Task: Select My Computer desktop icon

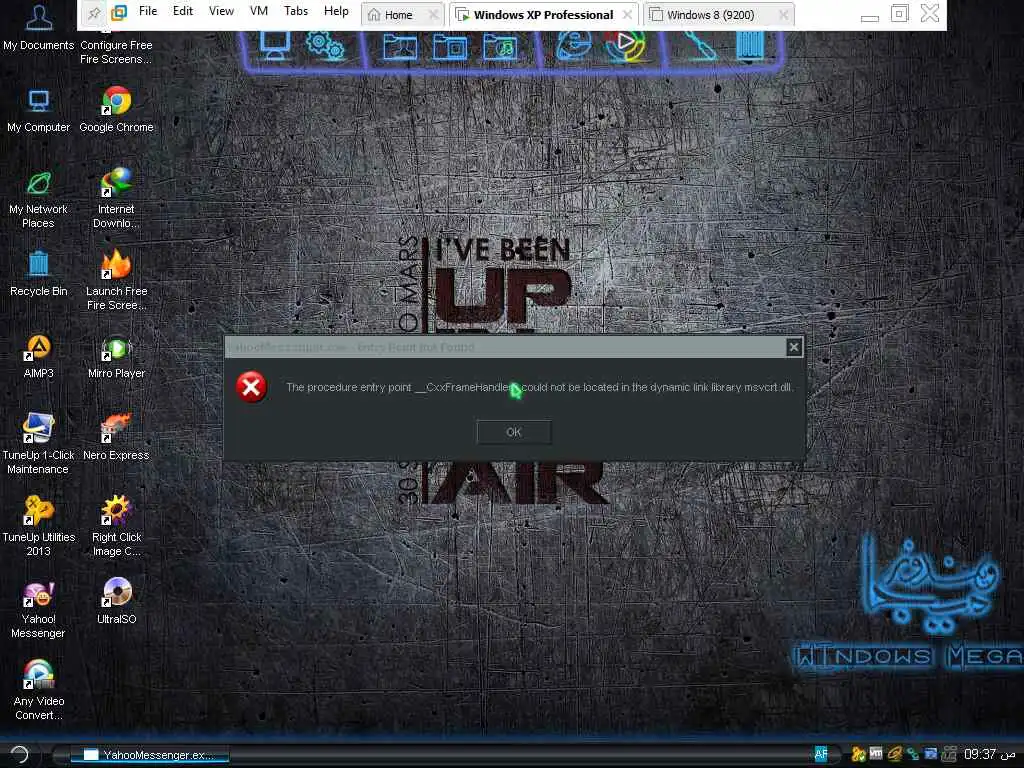Action: click(39, 110)
